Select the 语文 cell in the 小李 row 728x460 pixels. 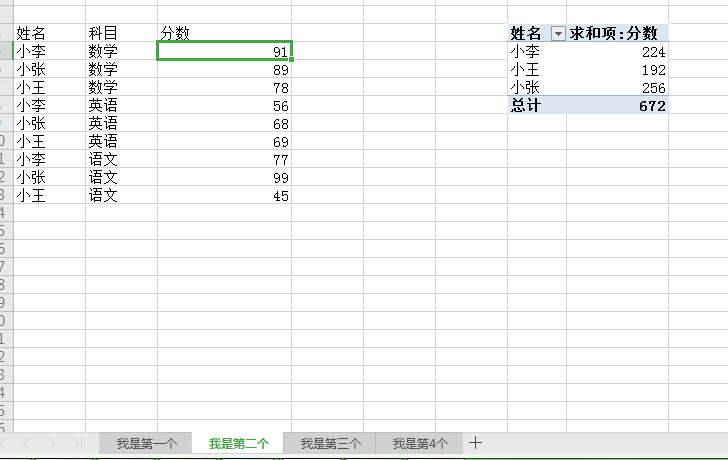click(x=122, y=159)
